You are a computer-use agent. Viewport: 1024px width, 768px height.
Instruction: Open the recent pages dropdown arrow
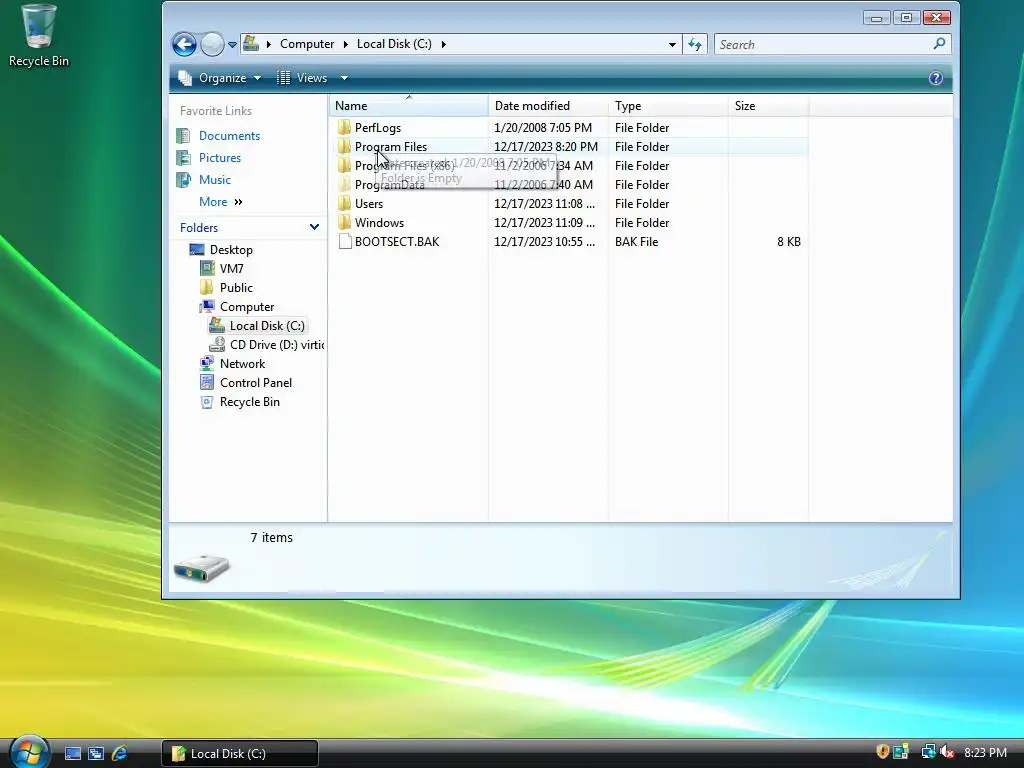tap(232, 45)
